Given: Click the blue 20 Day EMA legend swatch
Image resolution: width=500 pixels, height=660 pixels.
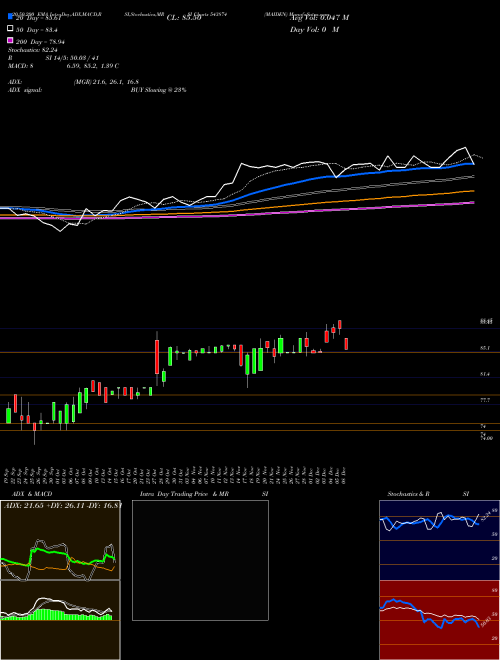Looking at the screenshot, I should (x=10, y=17).
